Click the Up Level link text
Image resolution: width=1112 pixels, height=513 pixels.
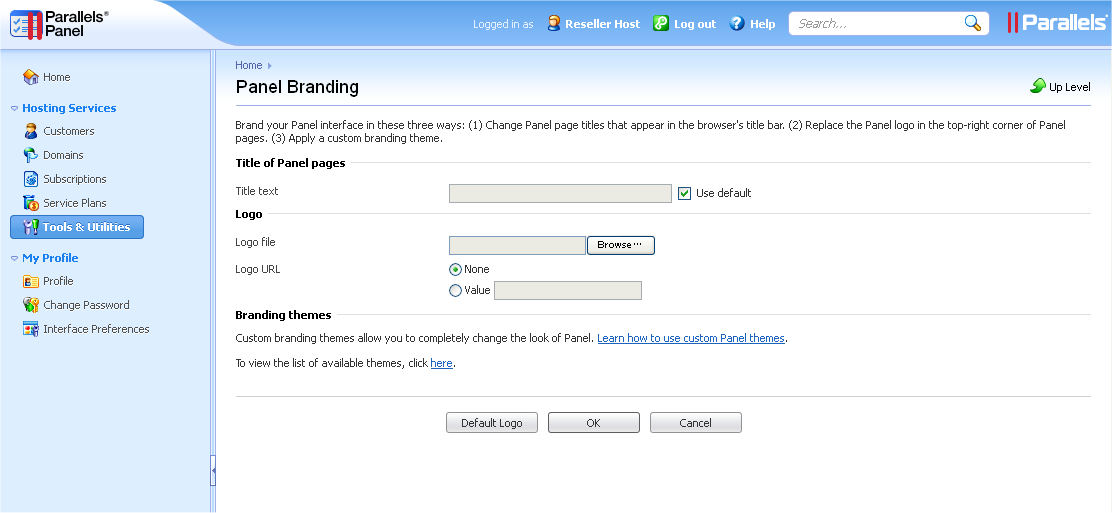click(1069, 87)
